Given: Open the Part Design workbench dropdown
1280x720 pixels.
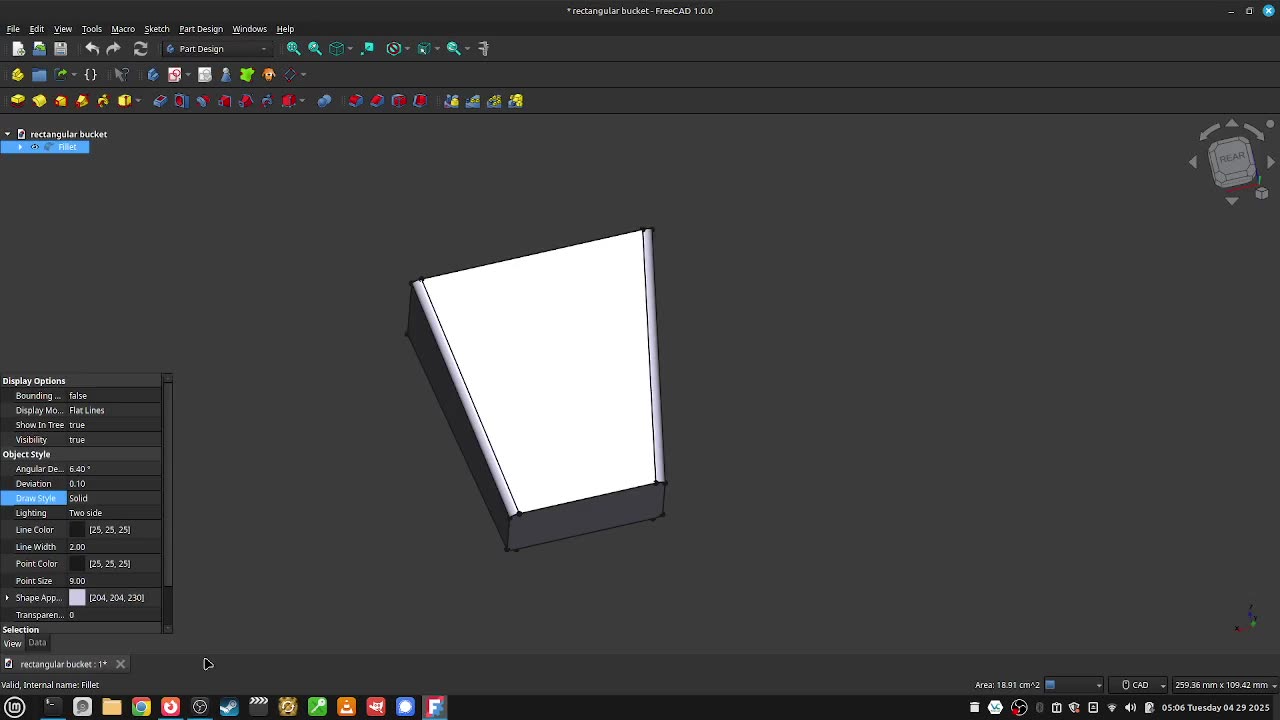Looking at the screenshot, I should click(218, 48).
